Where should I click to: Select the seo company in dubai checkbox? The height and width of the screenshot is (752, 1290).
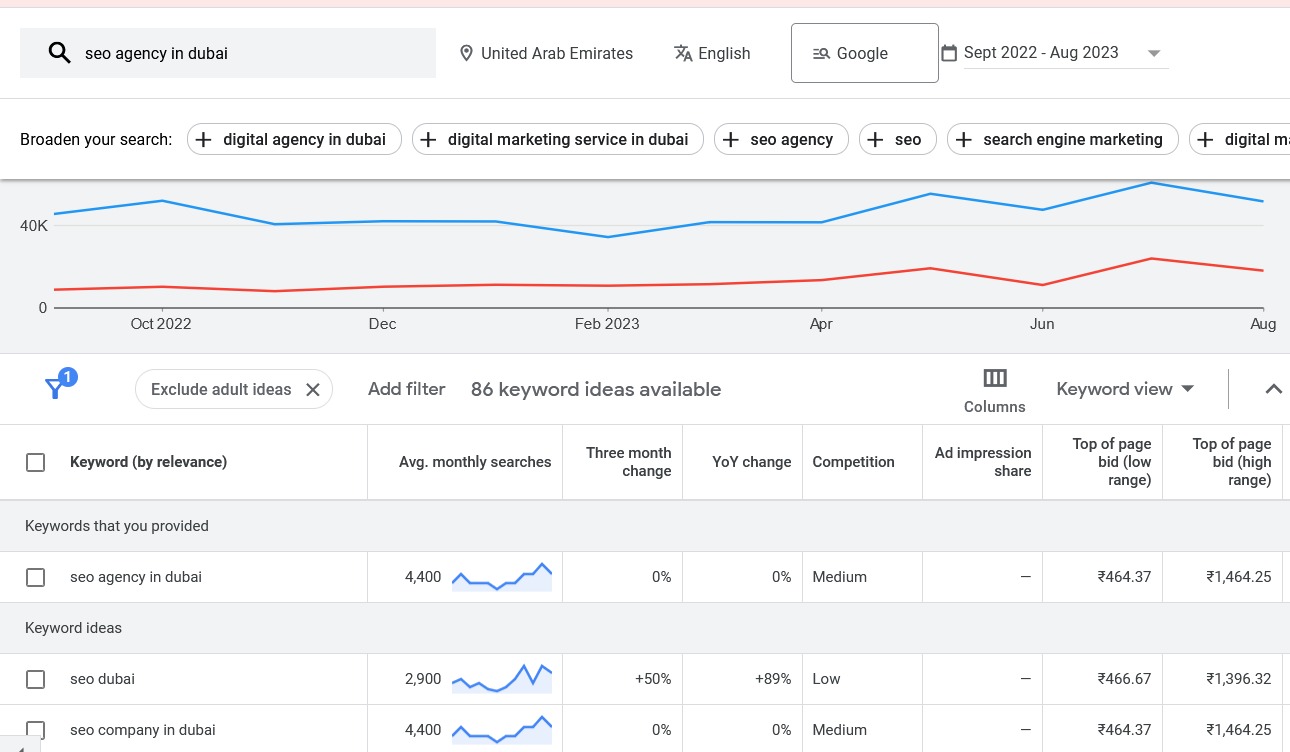click(x=36, y=730)
